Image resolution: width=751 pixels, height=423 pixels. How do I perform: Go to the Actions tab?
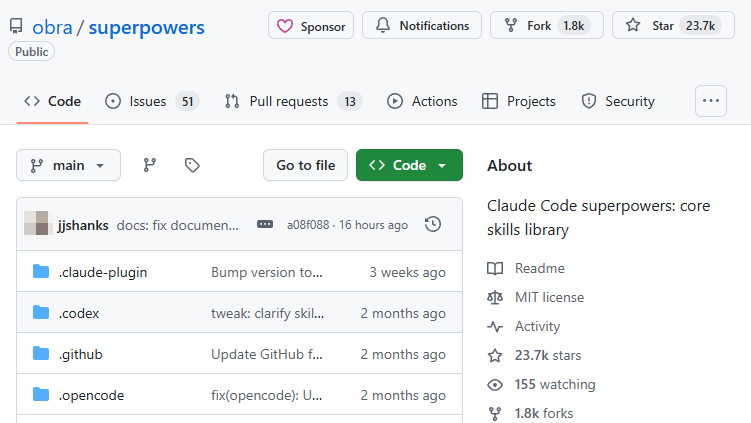coord(422,101)
